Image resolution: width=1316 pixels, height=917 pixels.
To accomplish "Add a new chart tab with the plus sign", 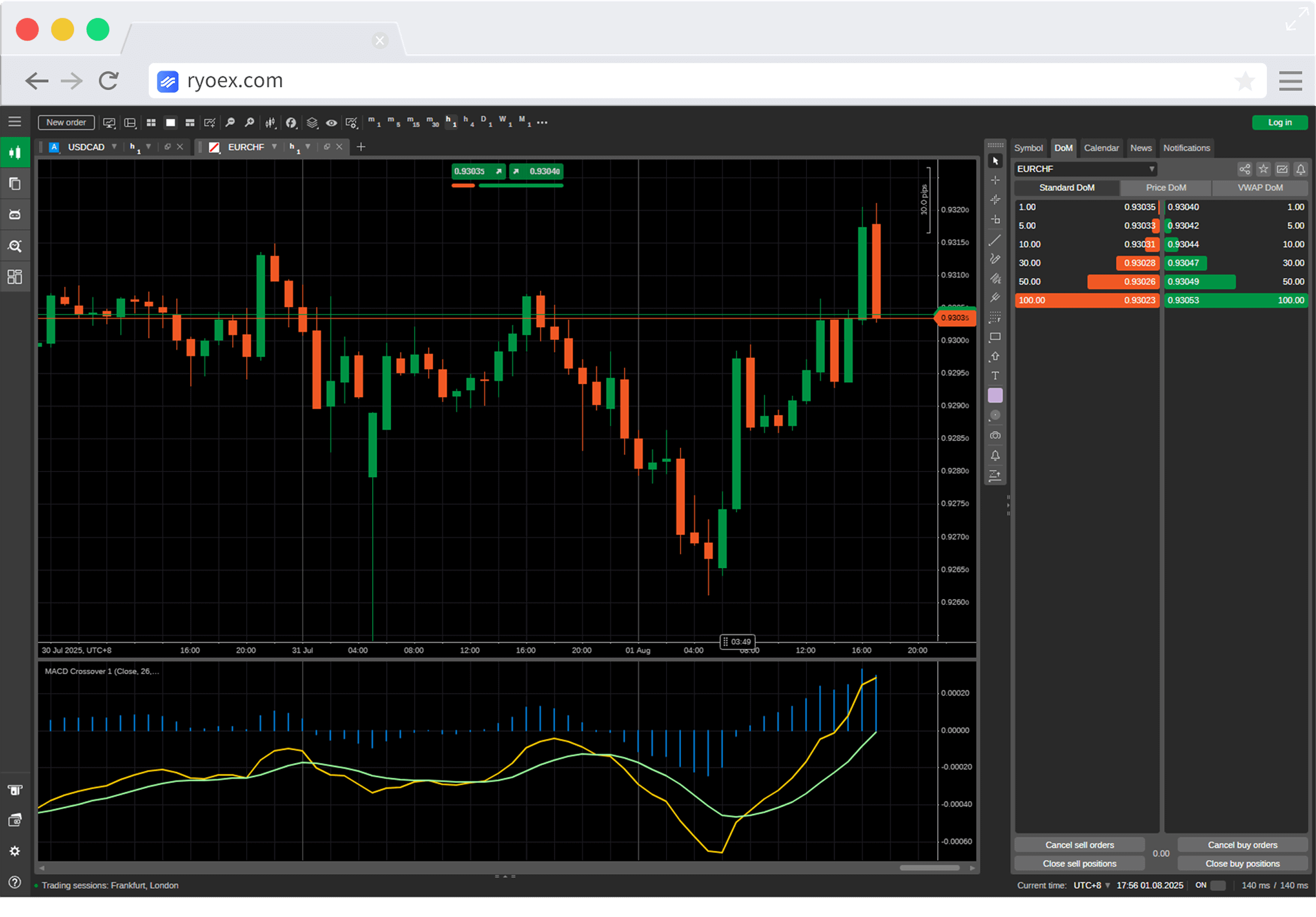I will (361, 147).
